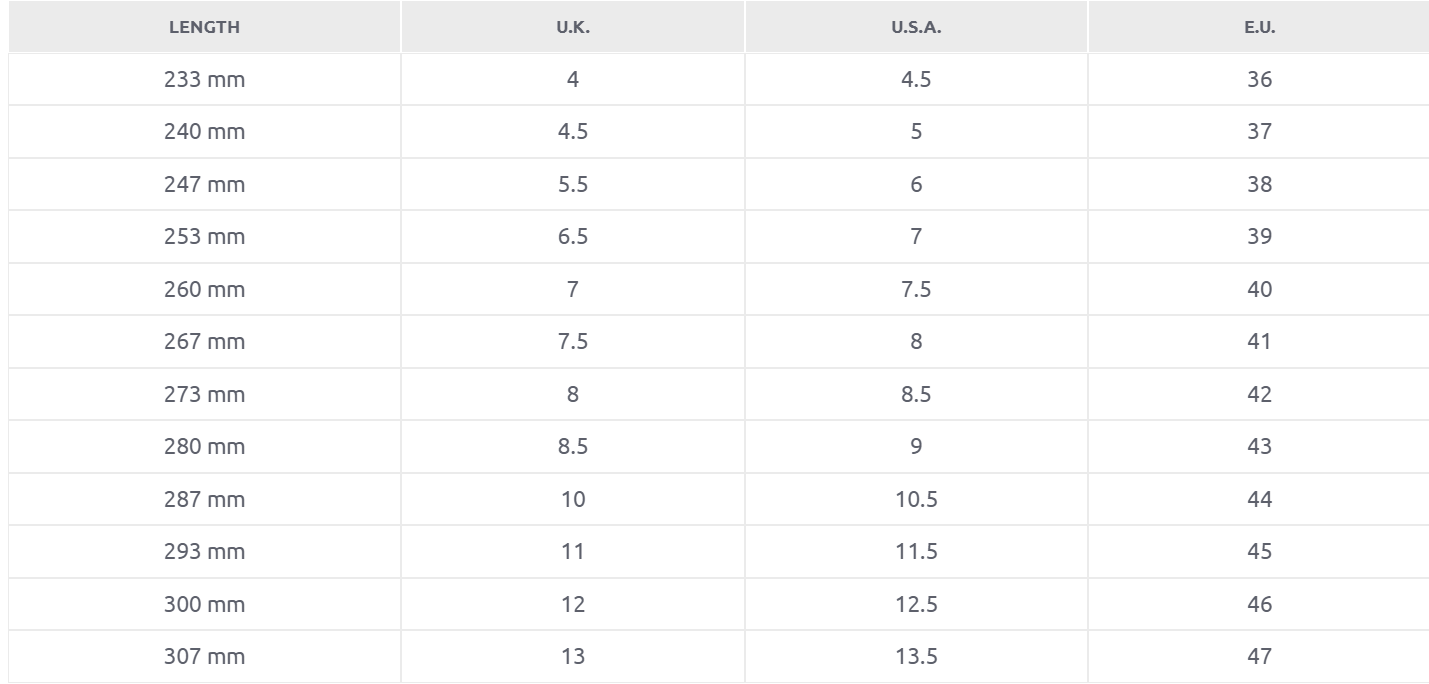Click the 247 mm row label
1429x684 pixels.
pyautogui.click(x=204, y=185)
